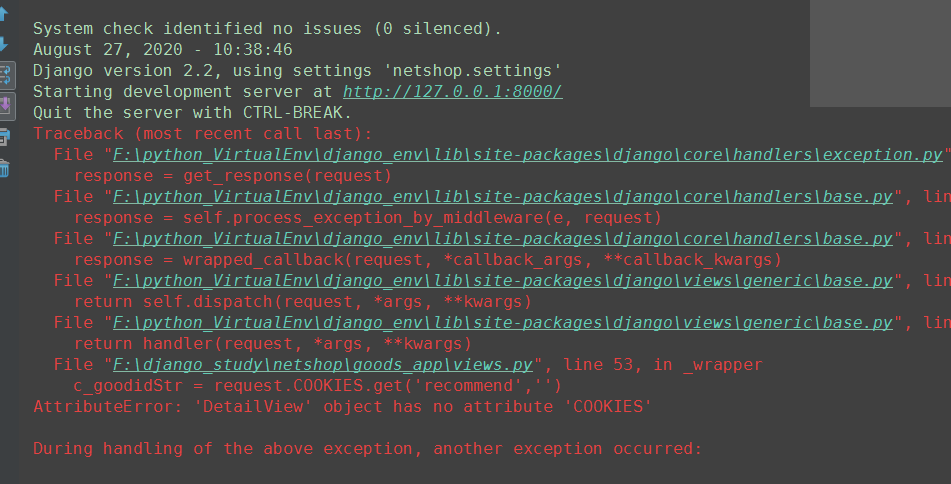This screenshot has width=951, height=484.
Task: Click the AttributeError 'DetailView' message line
Action: (343, 406)
